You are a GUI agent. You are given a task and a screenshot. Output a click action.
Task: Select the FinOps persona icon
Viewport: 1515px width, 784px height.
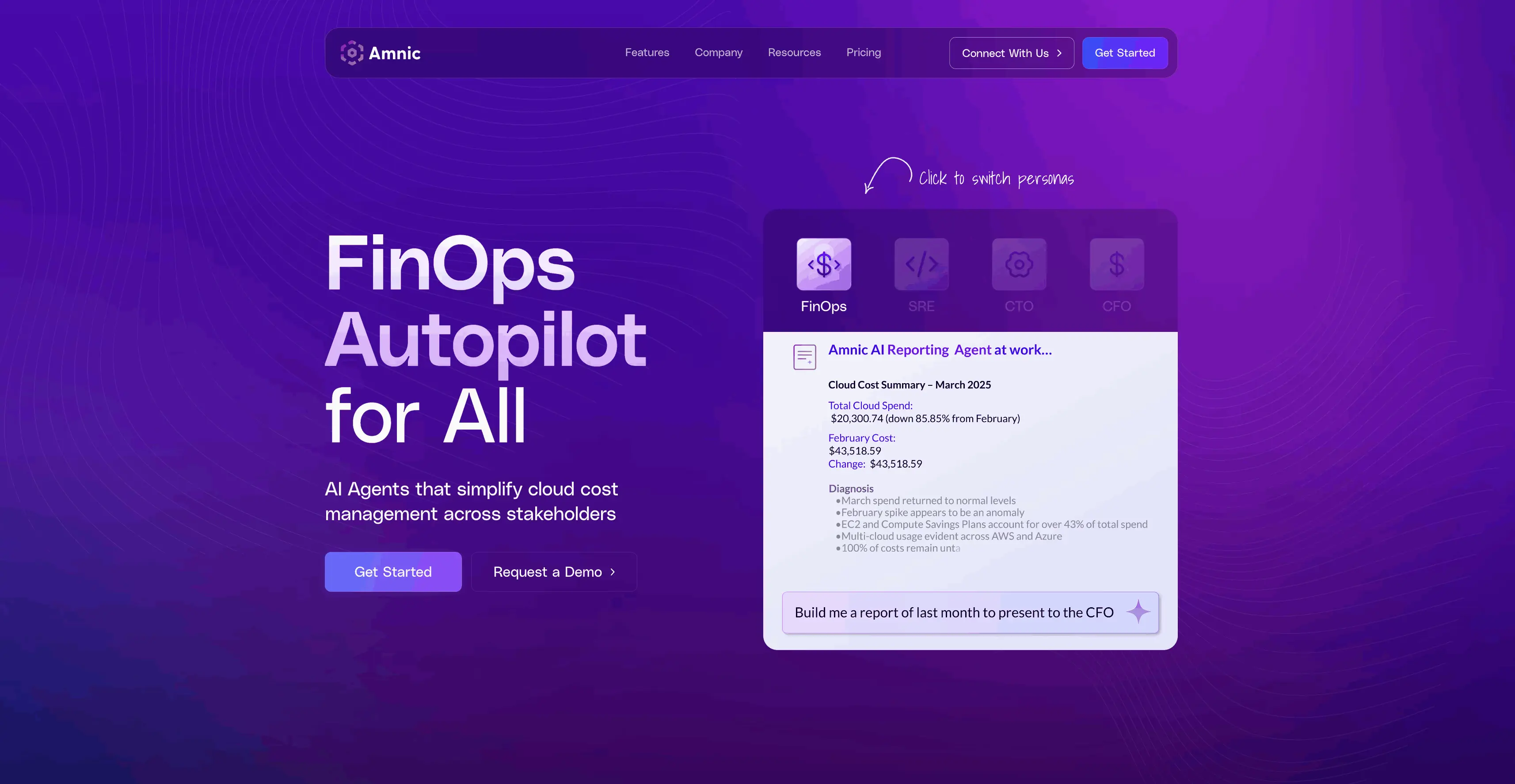pyautogui.click(x=823, y=264)
